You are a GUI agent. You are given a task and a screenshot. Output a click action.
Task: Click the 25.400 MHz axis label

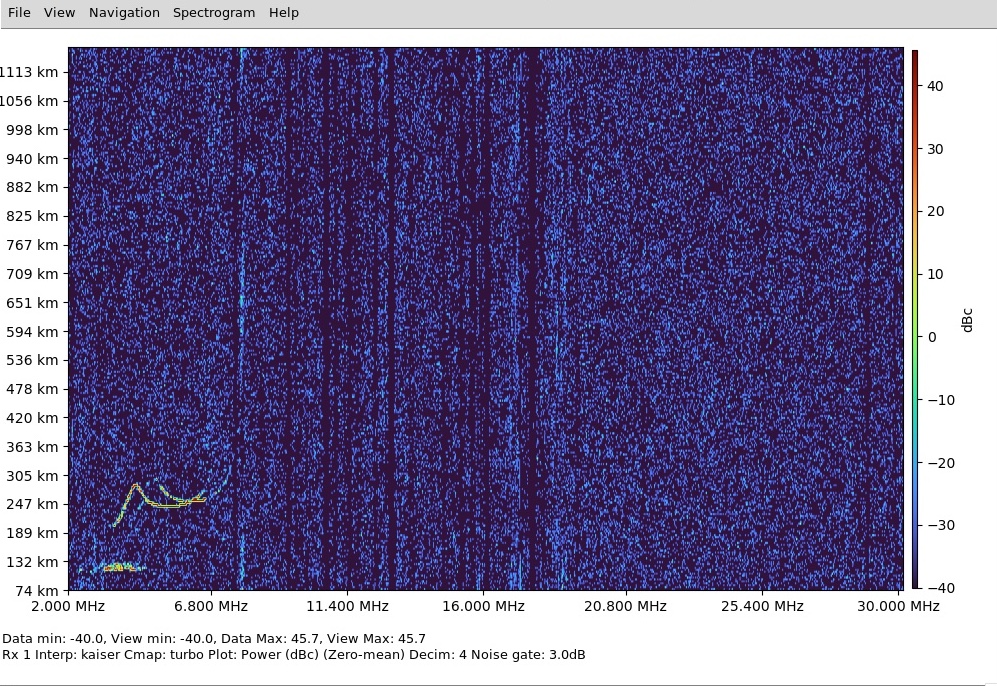click(762, 607)
